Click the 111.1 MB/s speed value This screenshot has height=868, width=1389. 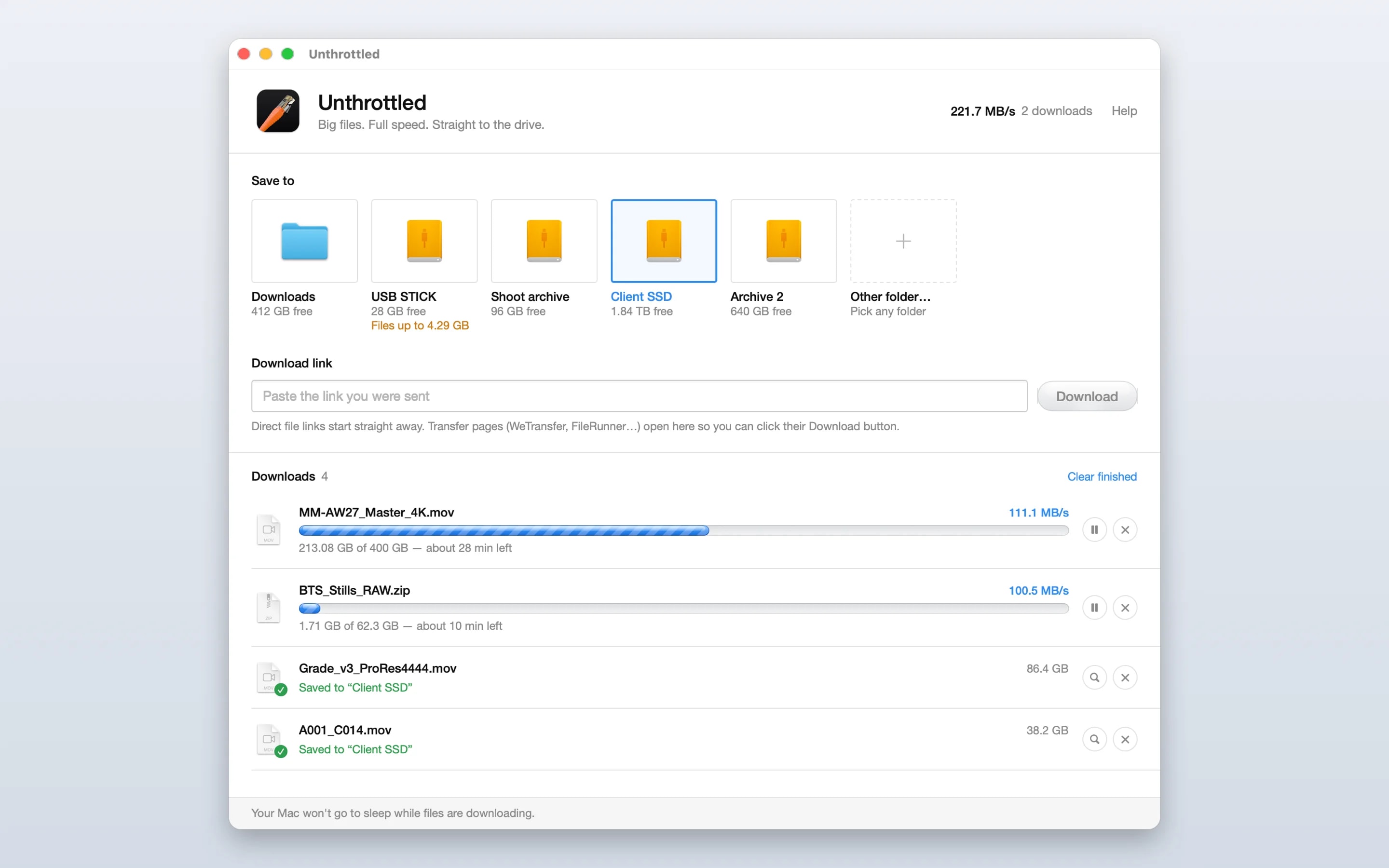tap(1038, 513)
